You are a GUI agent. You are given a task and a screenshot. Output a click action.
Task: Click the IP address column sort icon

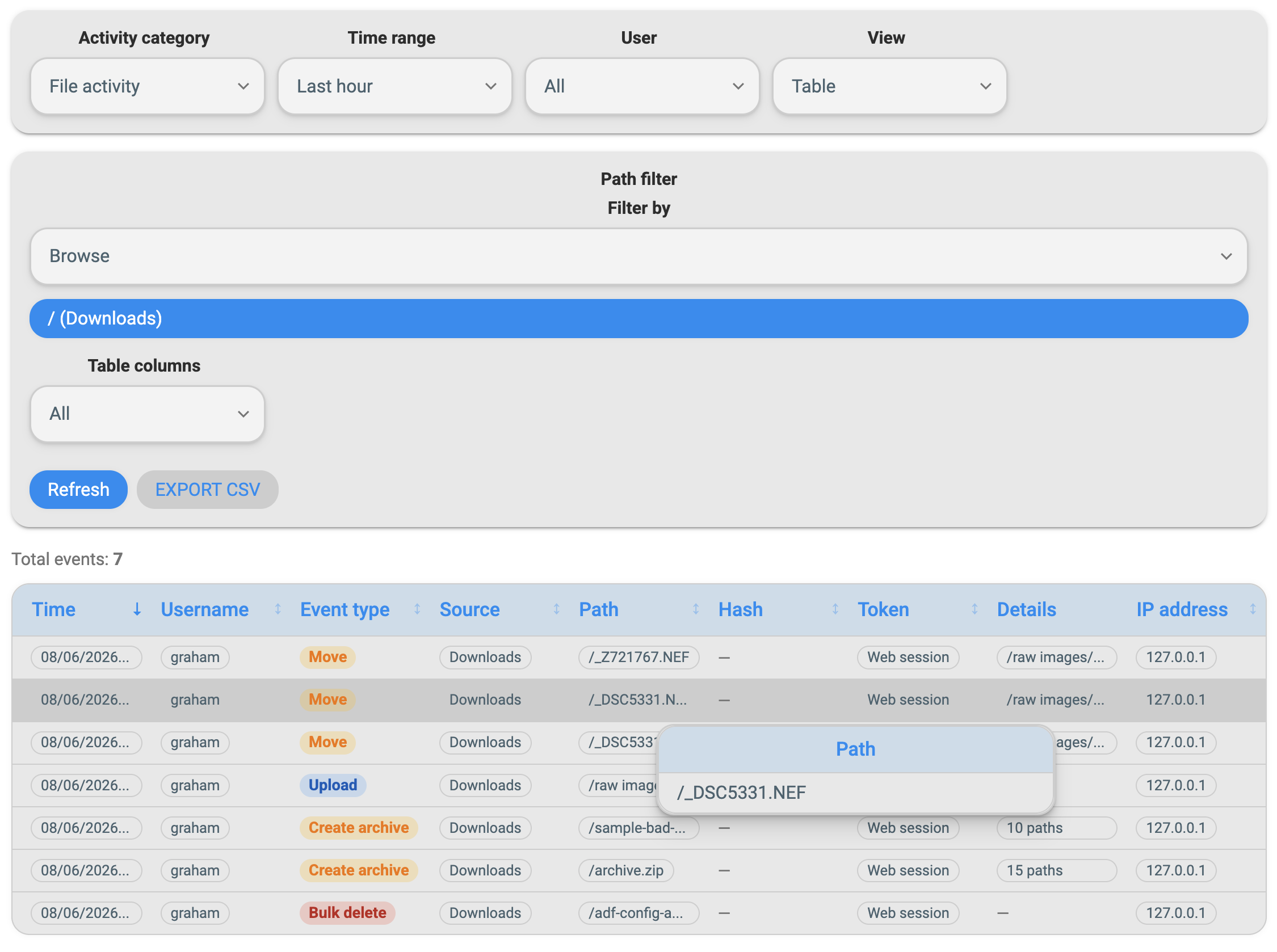tap(1252, 609)
